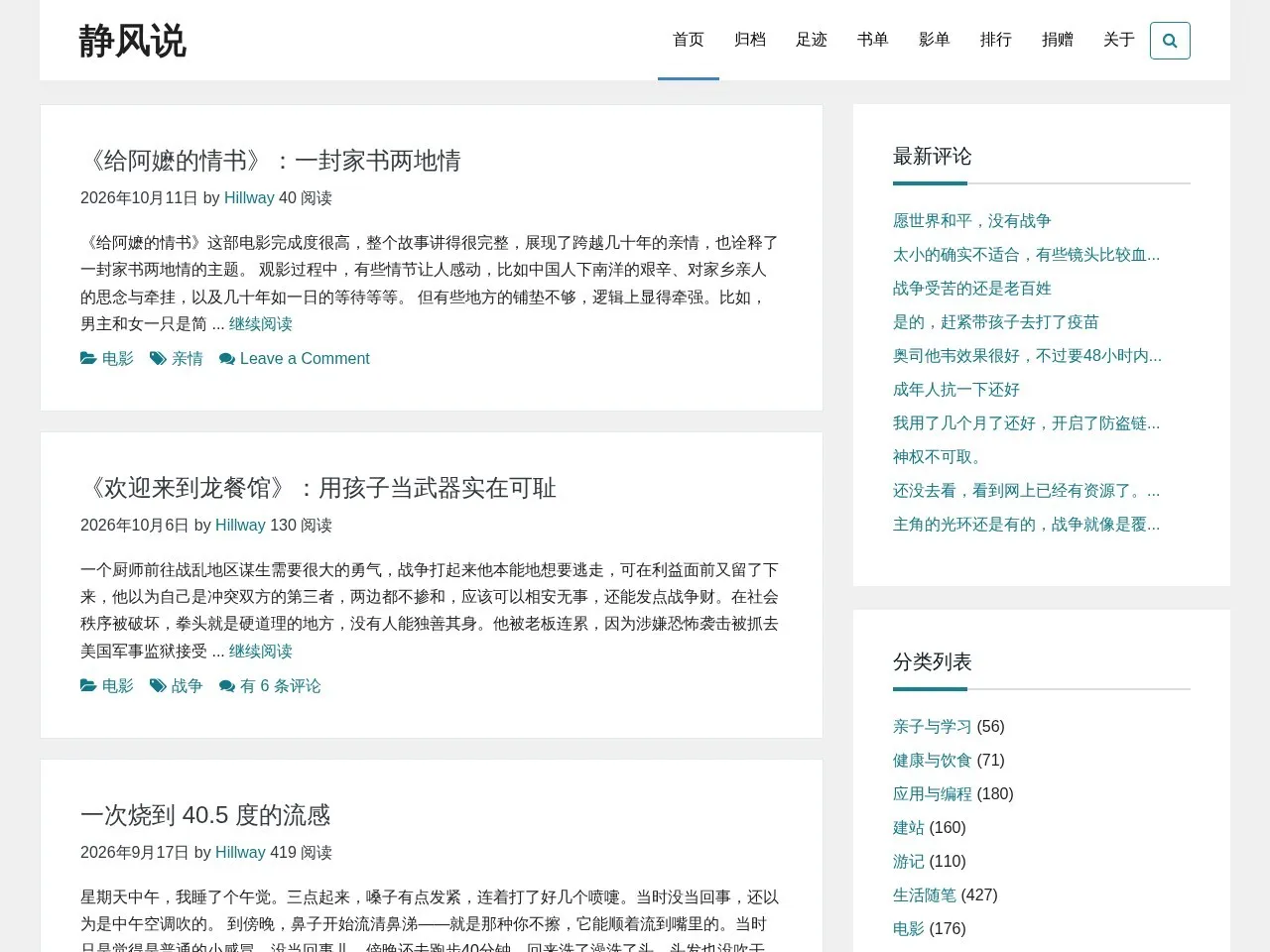The height and width of the screenshot is (952, 1270).
Task: Open the 归档 menu item
Action: [x=750, y=40]
